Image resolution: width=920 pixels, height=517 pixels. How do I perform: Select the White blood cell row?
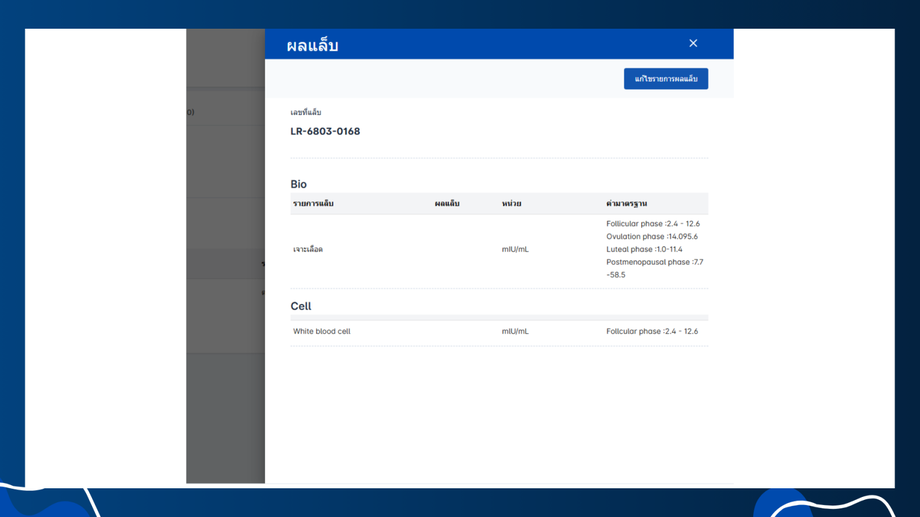point(499,332)
